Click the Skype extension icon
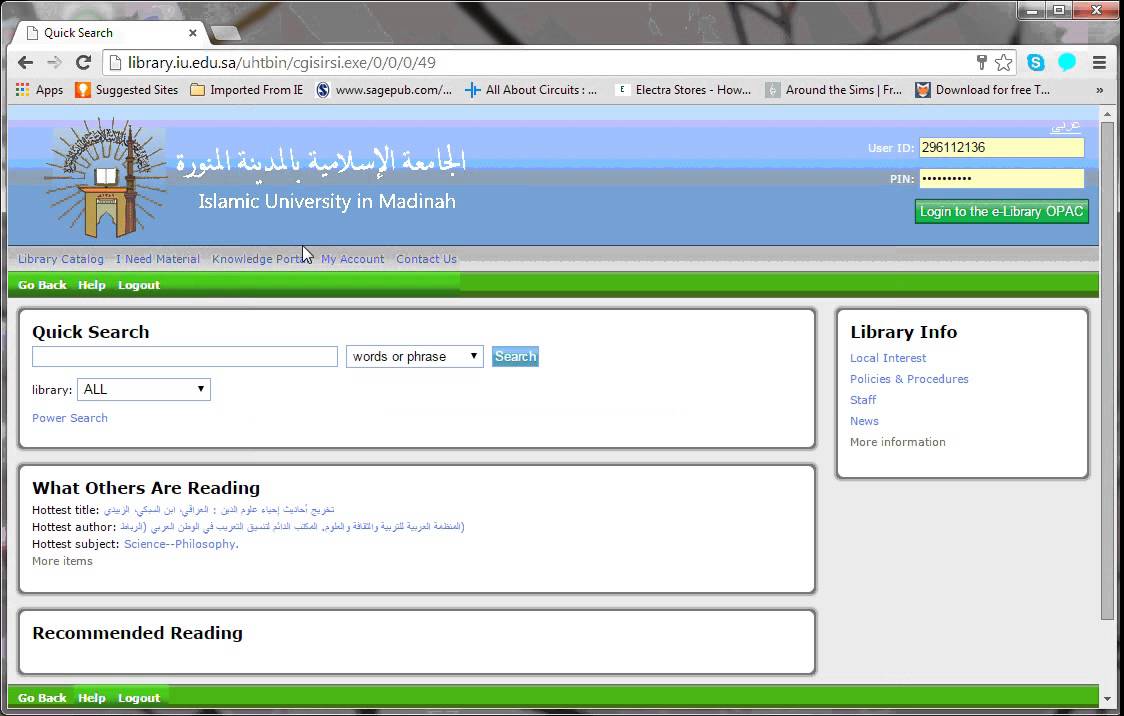Image resolution: width=1124 pixels, height=716 pixels. pyautogui.click(x=1035, y=62)
